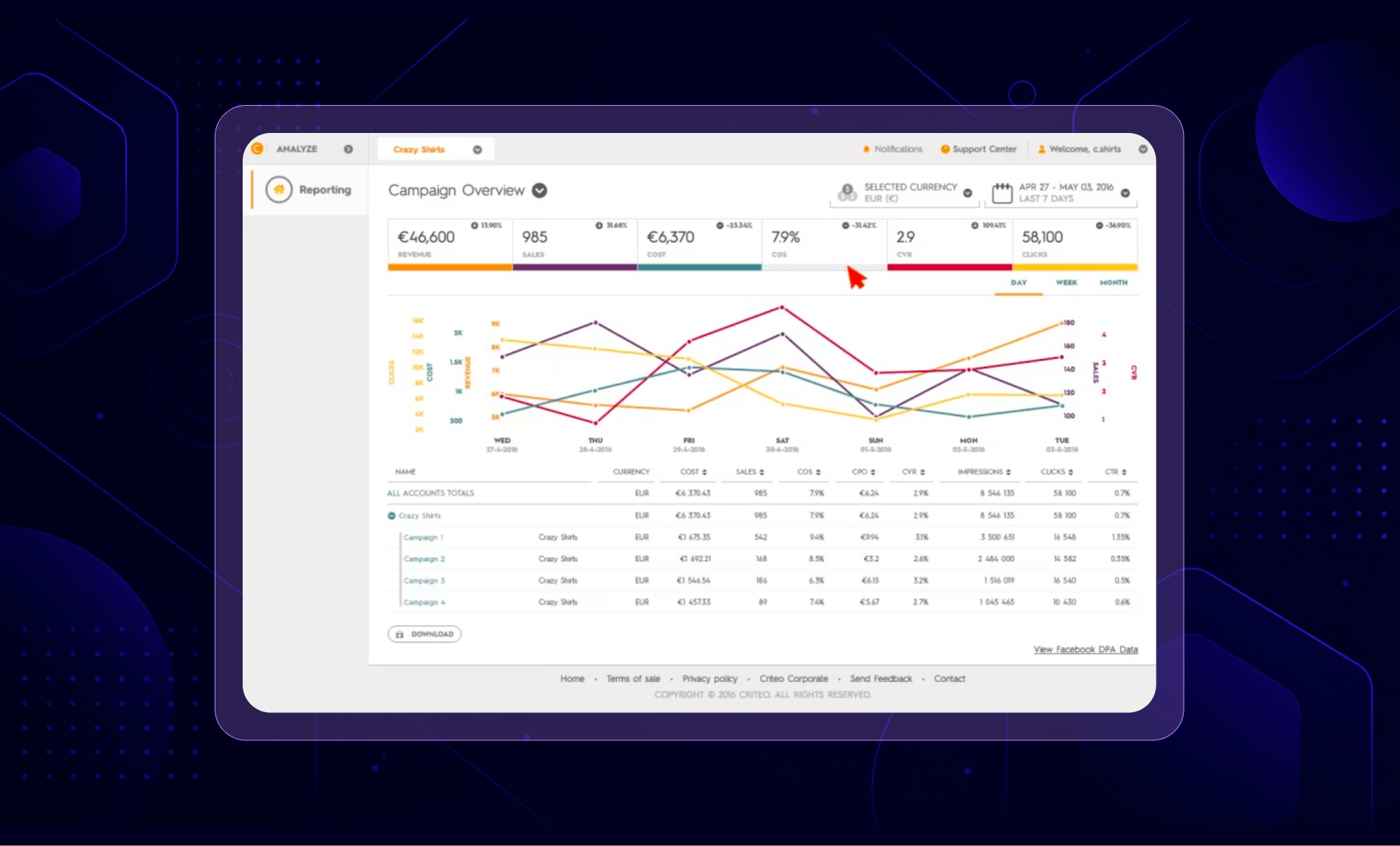Expand the Campaign Overview dropdown arrow
Screen dimensions: 1400x846
click(539, 191)
